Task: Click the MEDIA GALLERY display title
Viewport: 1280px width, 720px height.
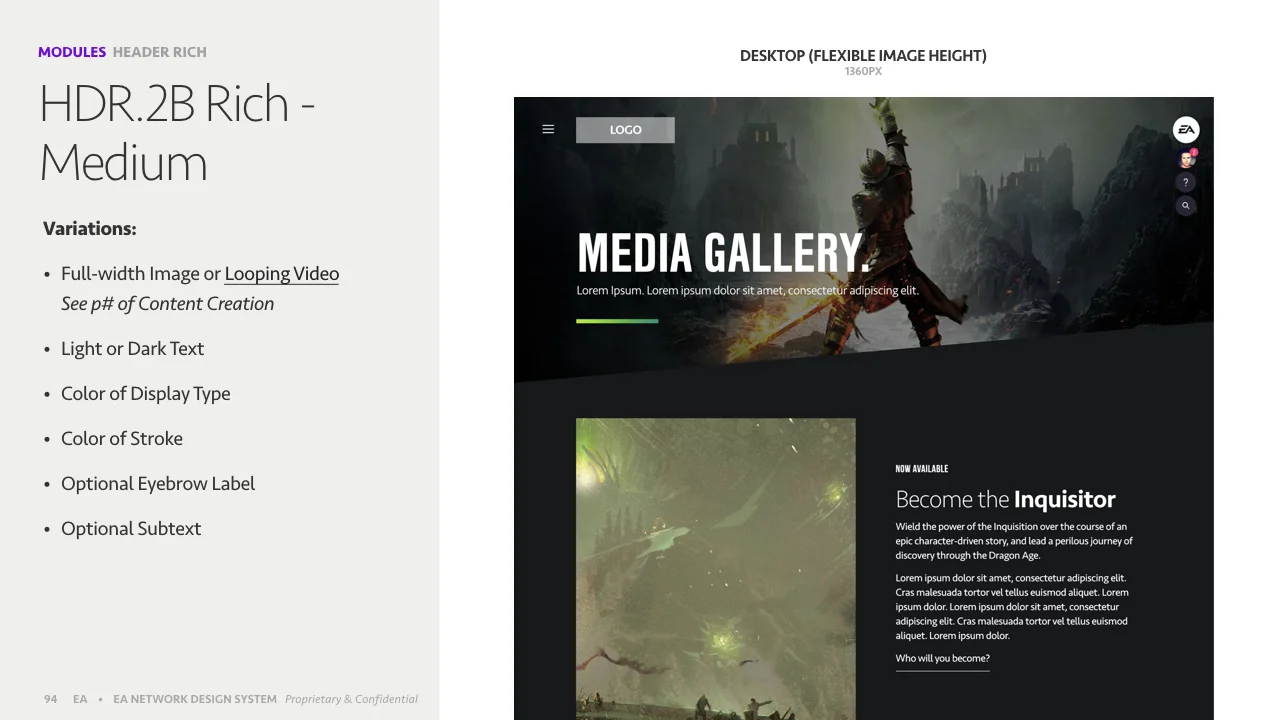Action: [x=724, y=253]
